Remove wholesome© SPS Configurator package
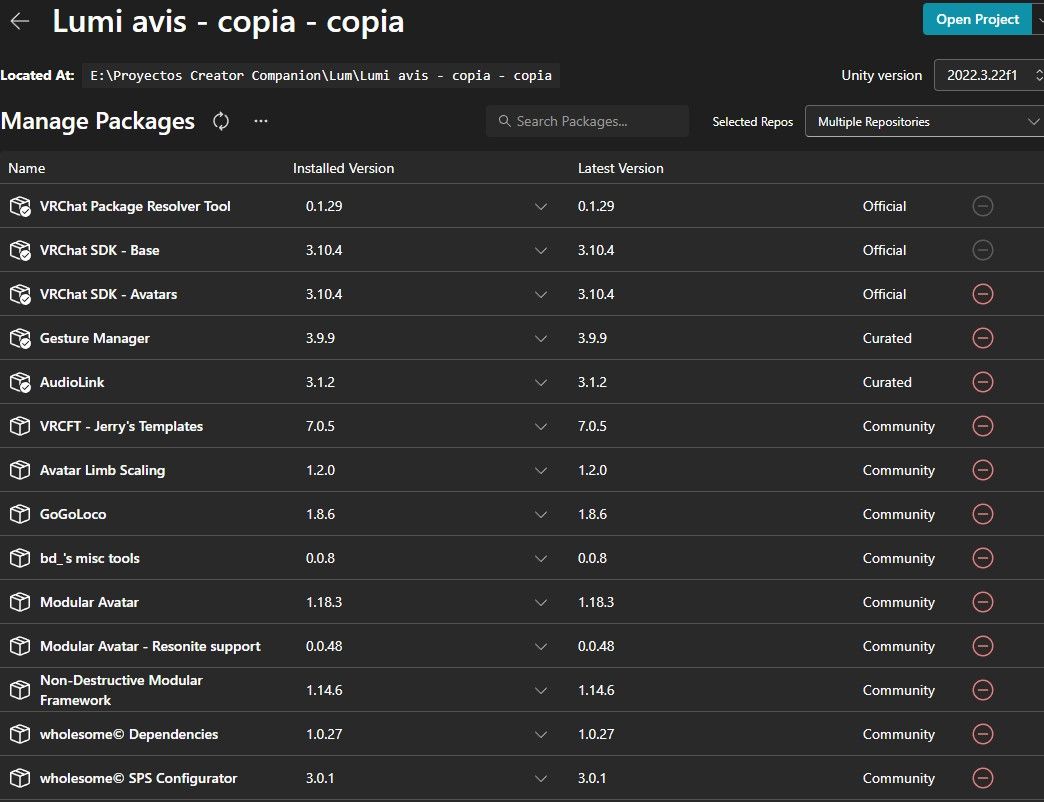 pyautogui.click(x=983, y=777)
